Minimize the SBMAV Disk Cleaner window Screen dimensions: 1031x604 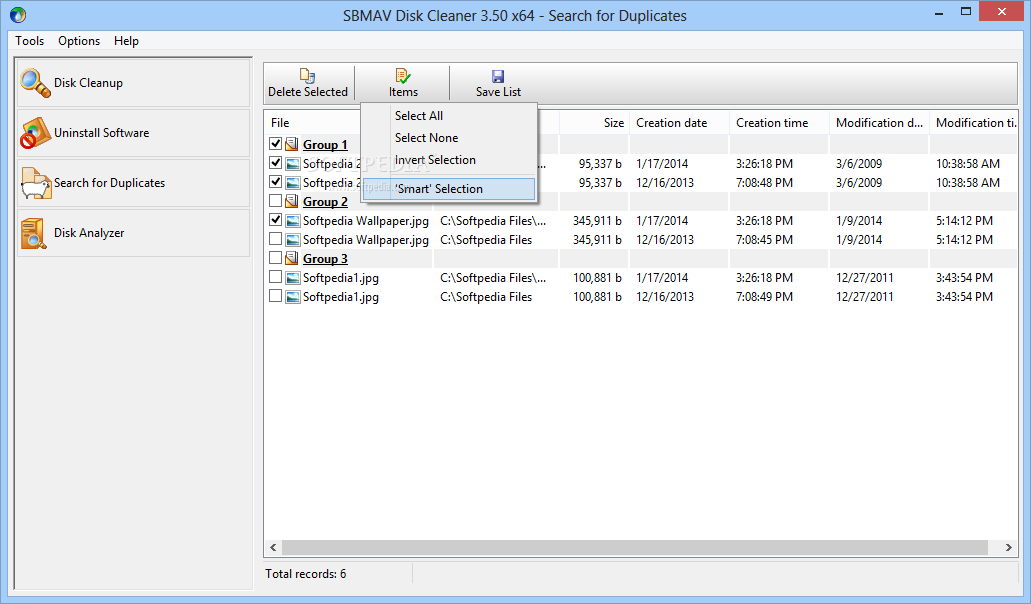(939, 12)
